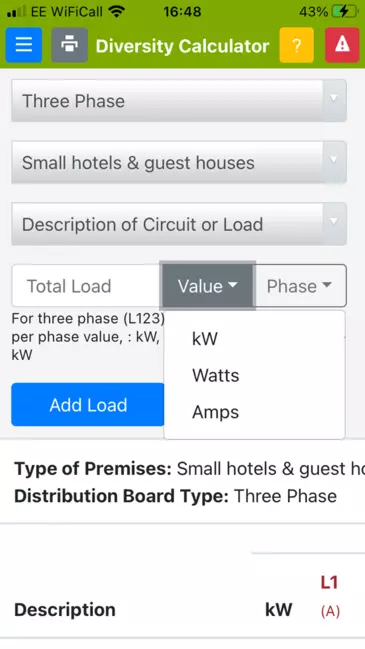Viewport: 365px width, 649px height.
Task: Open the blue hamburger menu
Action: click(x=24, y=45)
